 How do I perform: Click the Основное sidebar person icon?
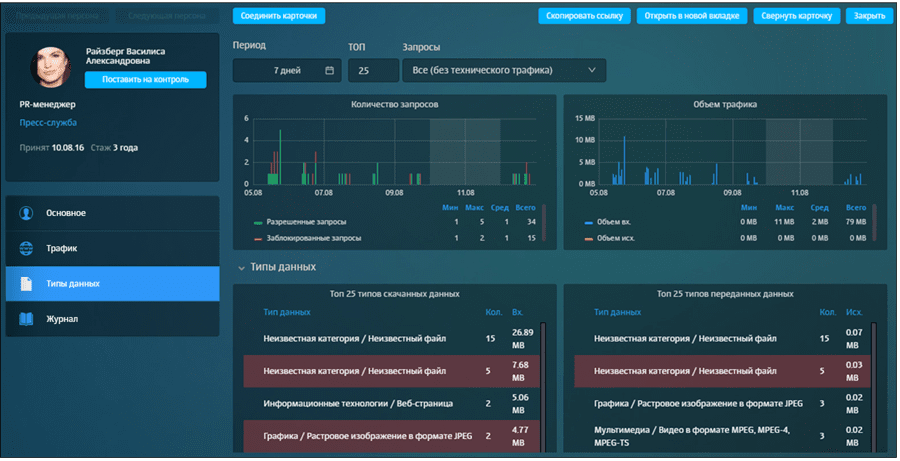point(26,213)
